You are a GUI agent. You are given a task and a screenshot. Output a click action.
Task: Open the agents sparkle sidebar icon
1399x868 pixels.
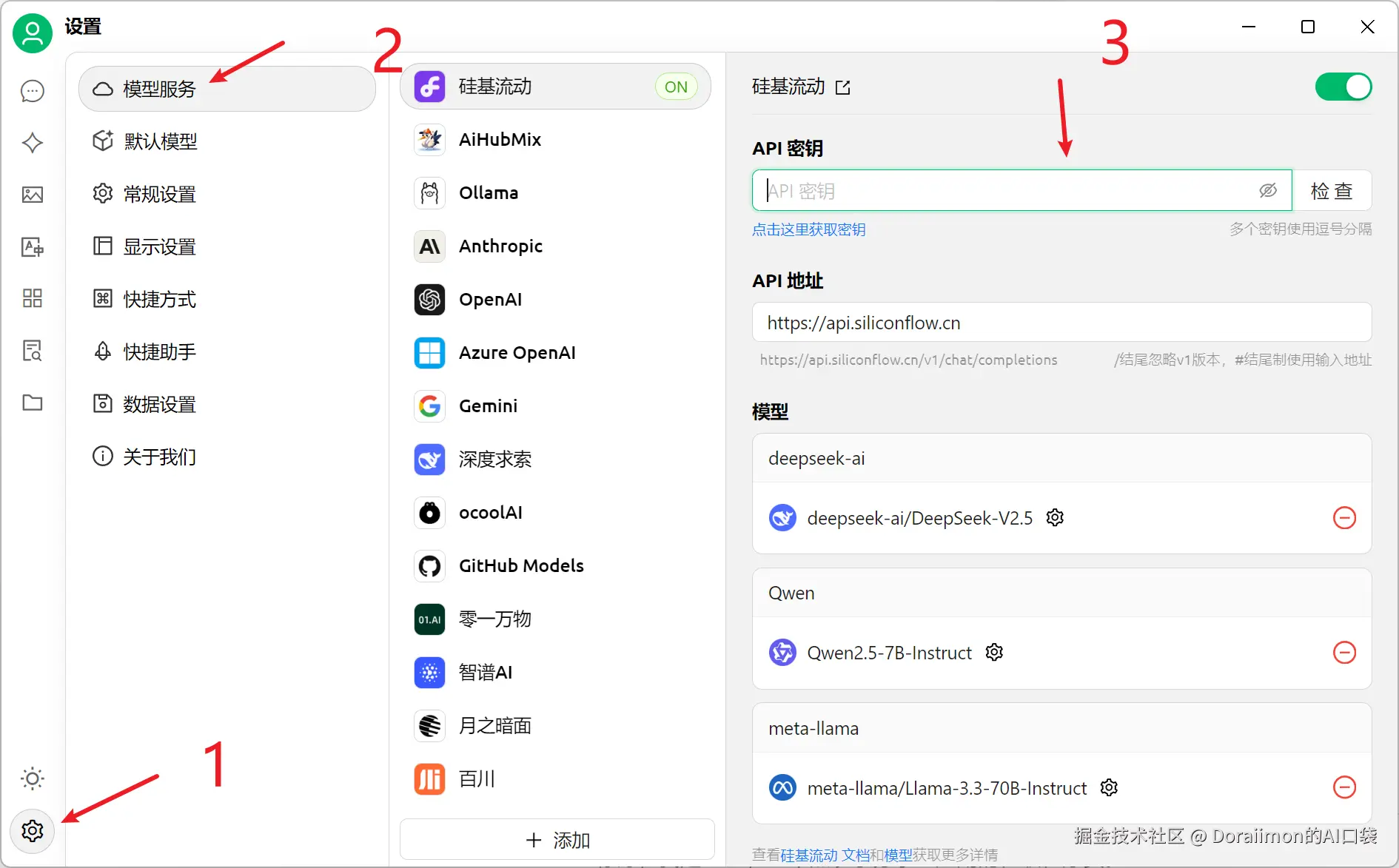click(x=33, y=143)
